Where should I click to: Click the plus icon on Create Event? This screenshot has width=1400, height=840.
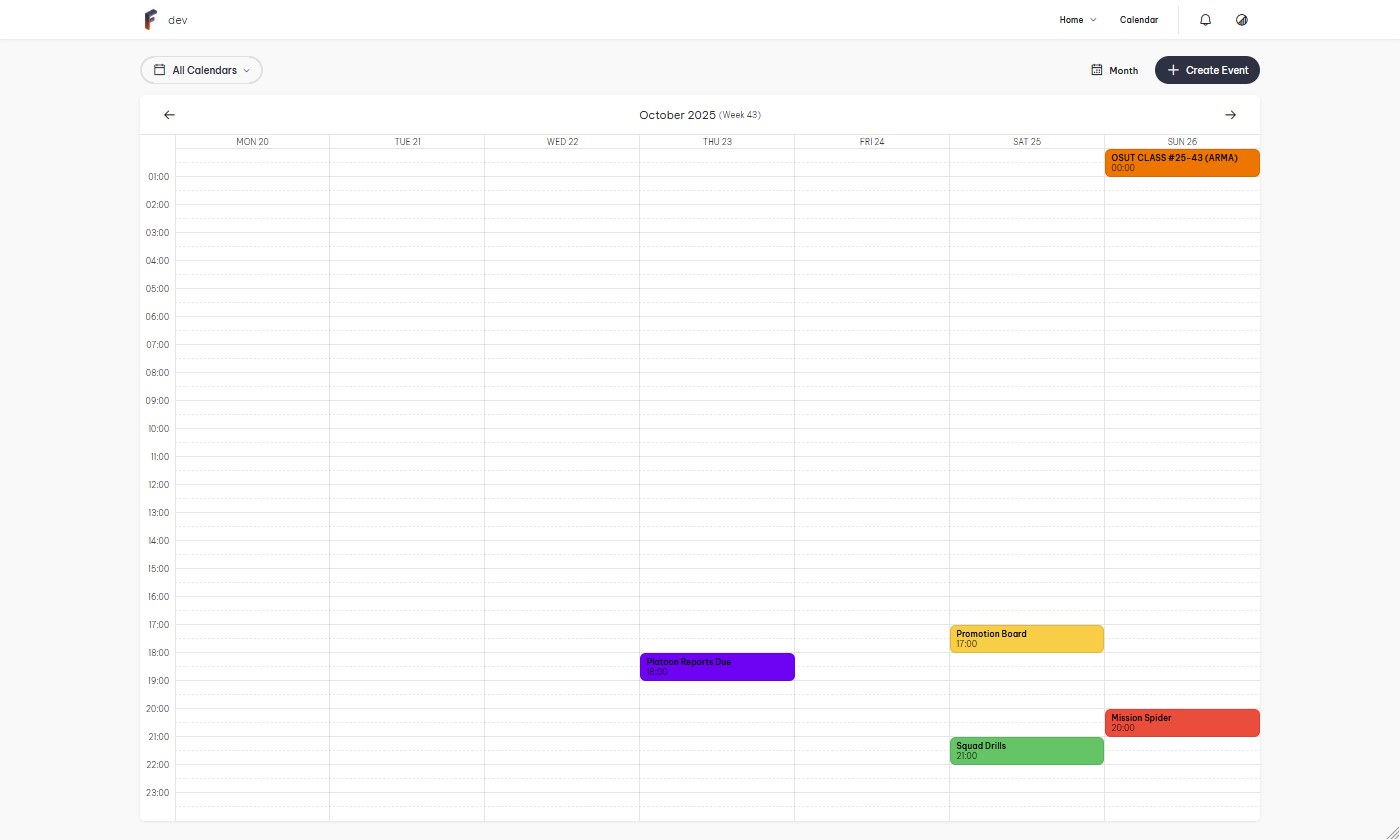[1173, 70]
